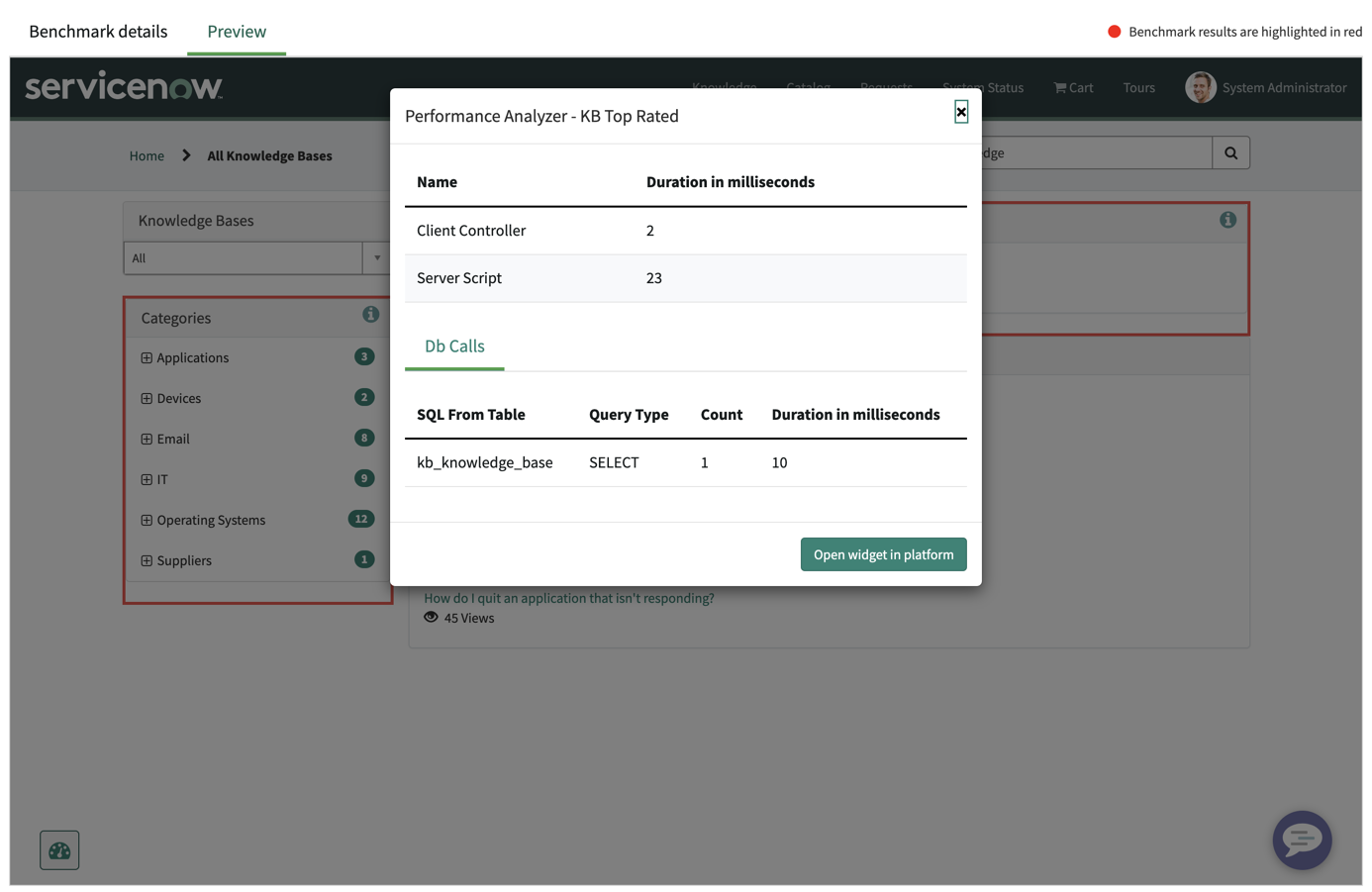Click the System Administrator avatar
1372x892 pixels.
pos(1200,87)
